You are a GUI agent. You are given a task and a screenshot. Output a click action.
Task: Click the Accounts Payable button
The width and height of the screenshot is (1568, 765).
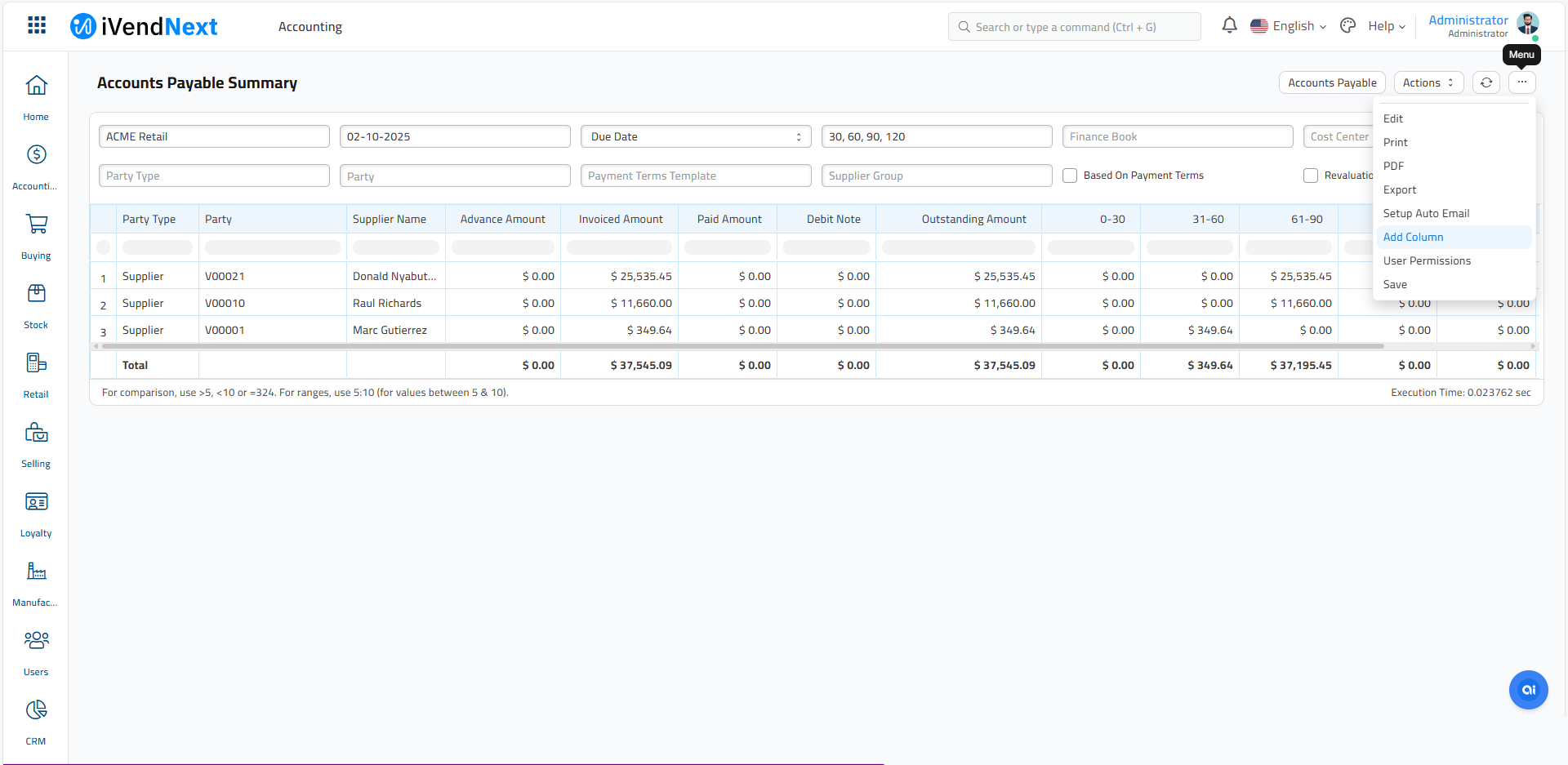point(1331,82)
